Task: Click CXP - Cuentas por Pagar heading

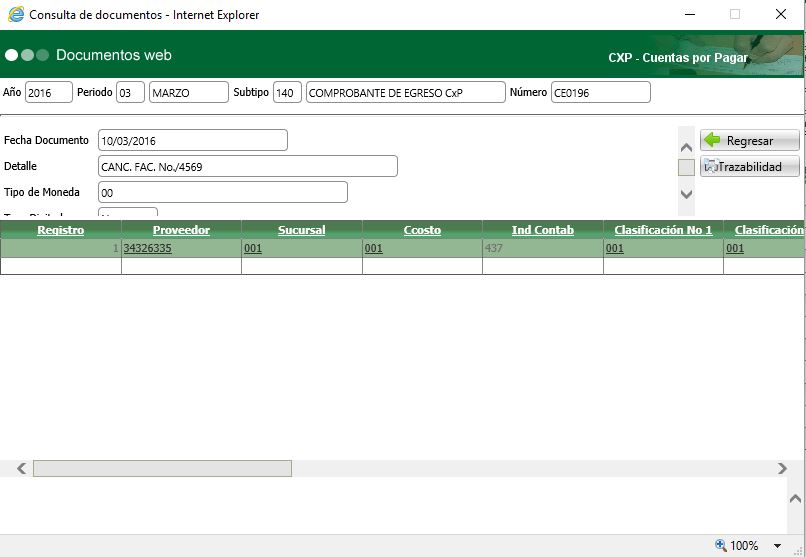Action: tap(677, 58)
